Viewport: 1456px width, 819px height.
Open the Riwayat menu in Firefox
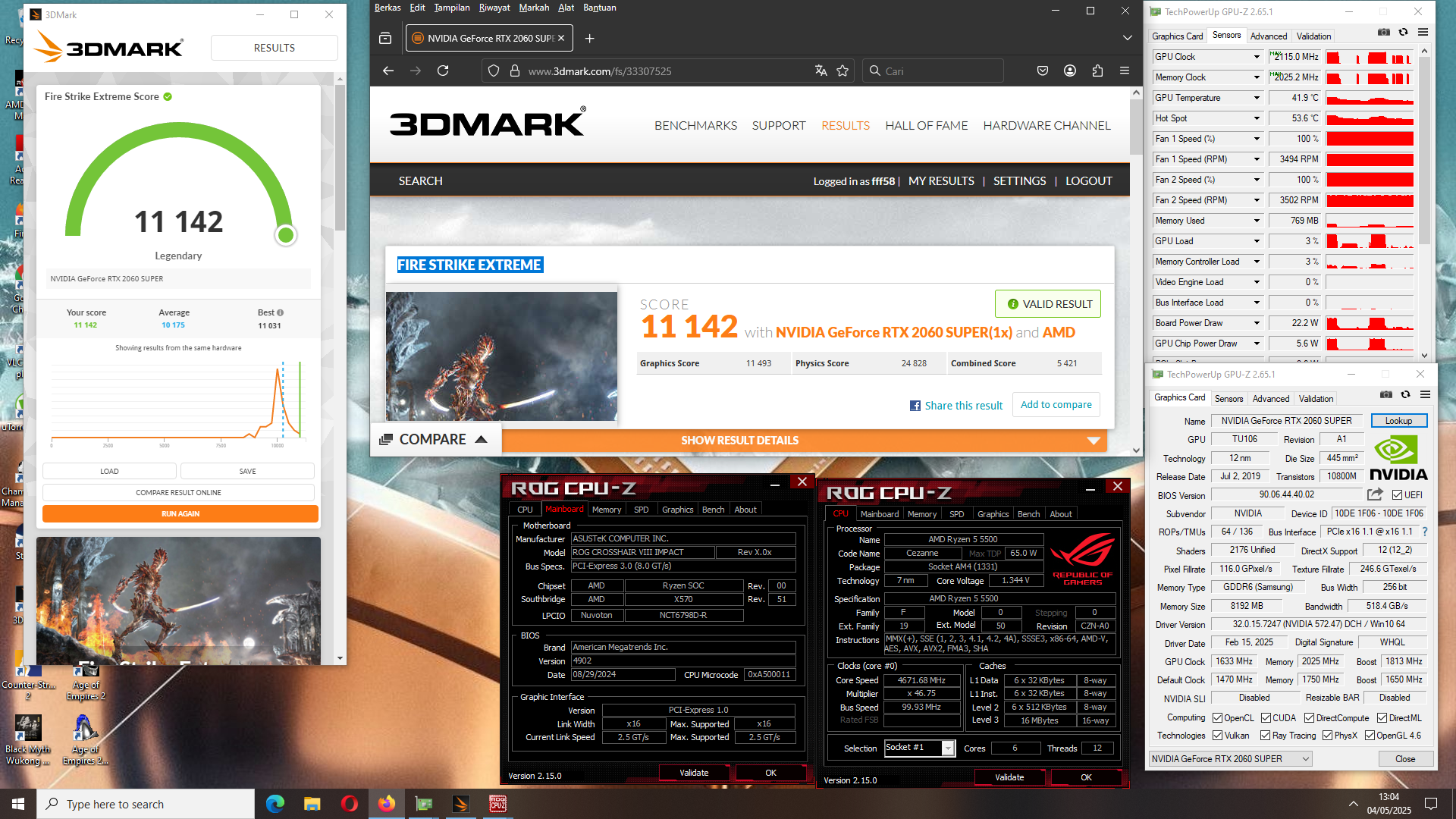494,8
